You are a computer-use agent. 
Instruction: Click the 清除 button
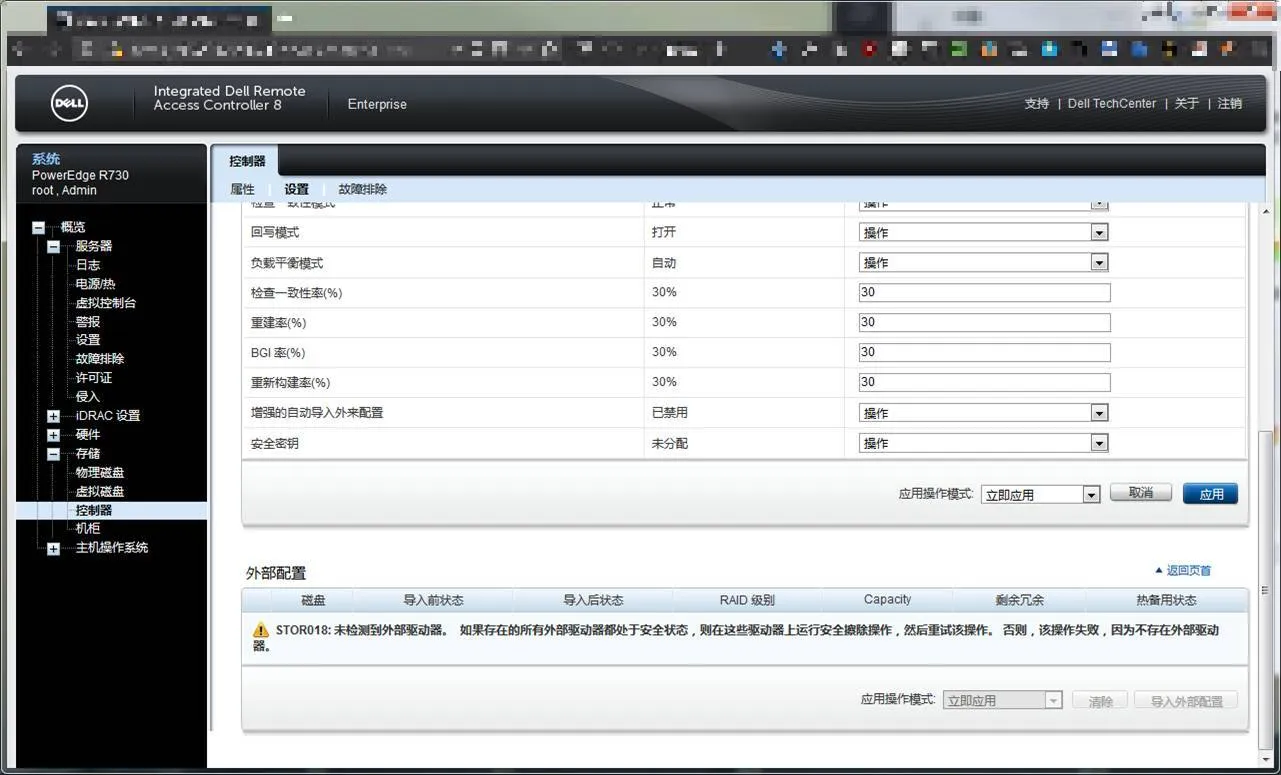pyautogui.click(x=1100, y=701)
